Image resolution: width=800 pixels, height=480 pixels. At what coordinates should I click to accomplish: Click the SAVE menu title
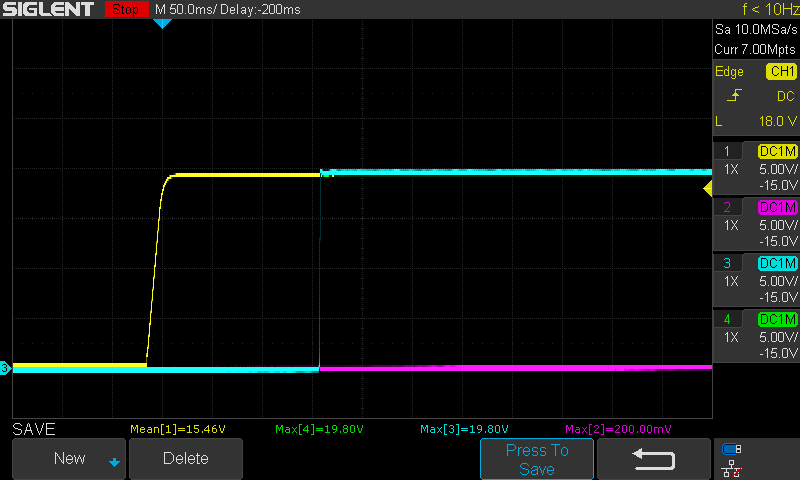pos(34,429)
